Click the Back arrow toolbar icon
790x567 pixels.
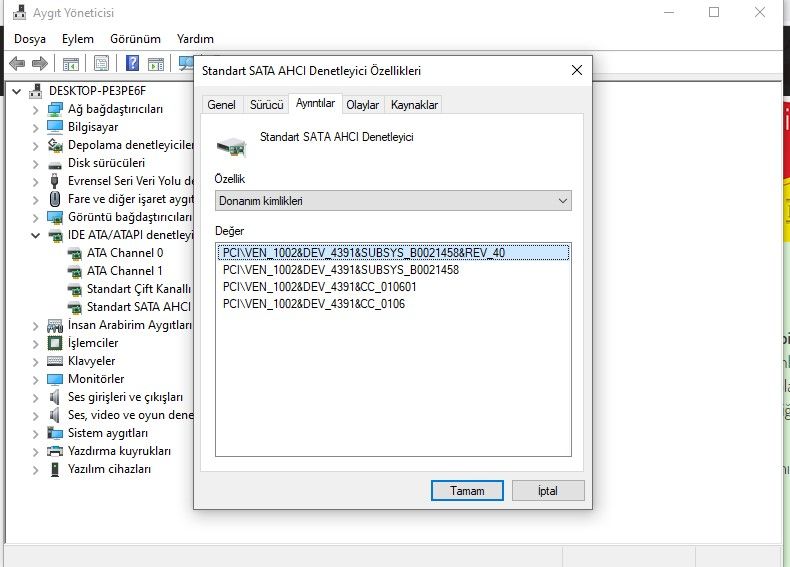pos(17,64)
